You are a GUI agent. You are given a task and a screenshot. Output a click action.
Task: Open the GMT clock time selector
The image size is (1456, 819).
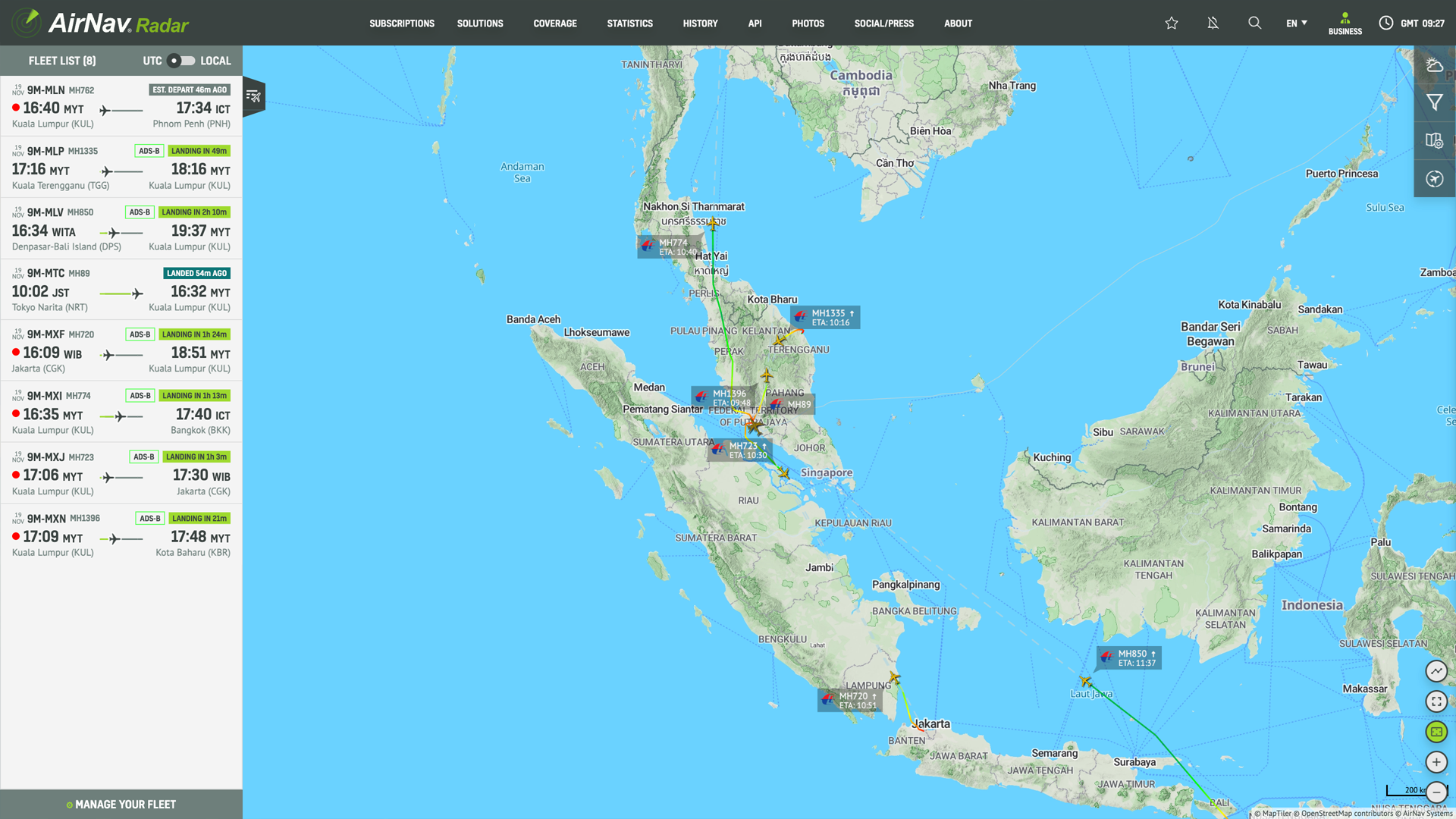(x=1411, y=24)
